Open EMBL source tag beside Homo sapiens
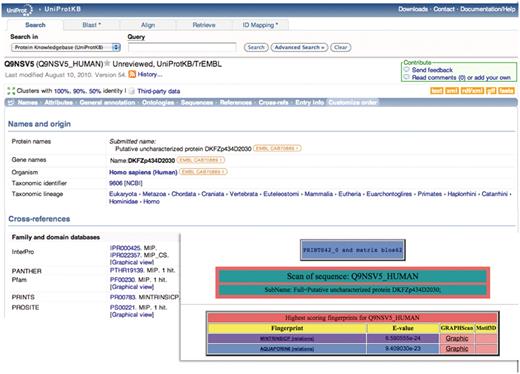The height and width of the screenshot is (374, 520). [x=203, y=172]
